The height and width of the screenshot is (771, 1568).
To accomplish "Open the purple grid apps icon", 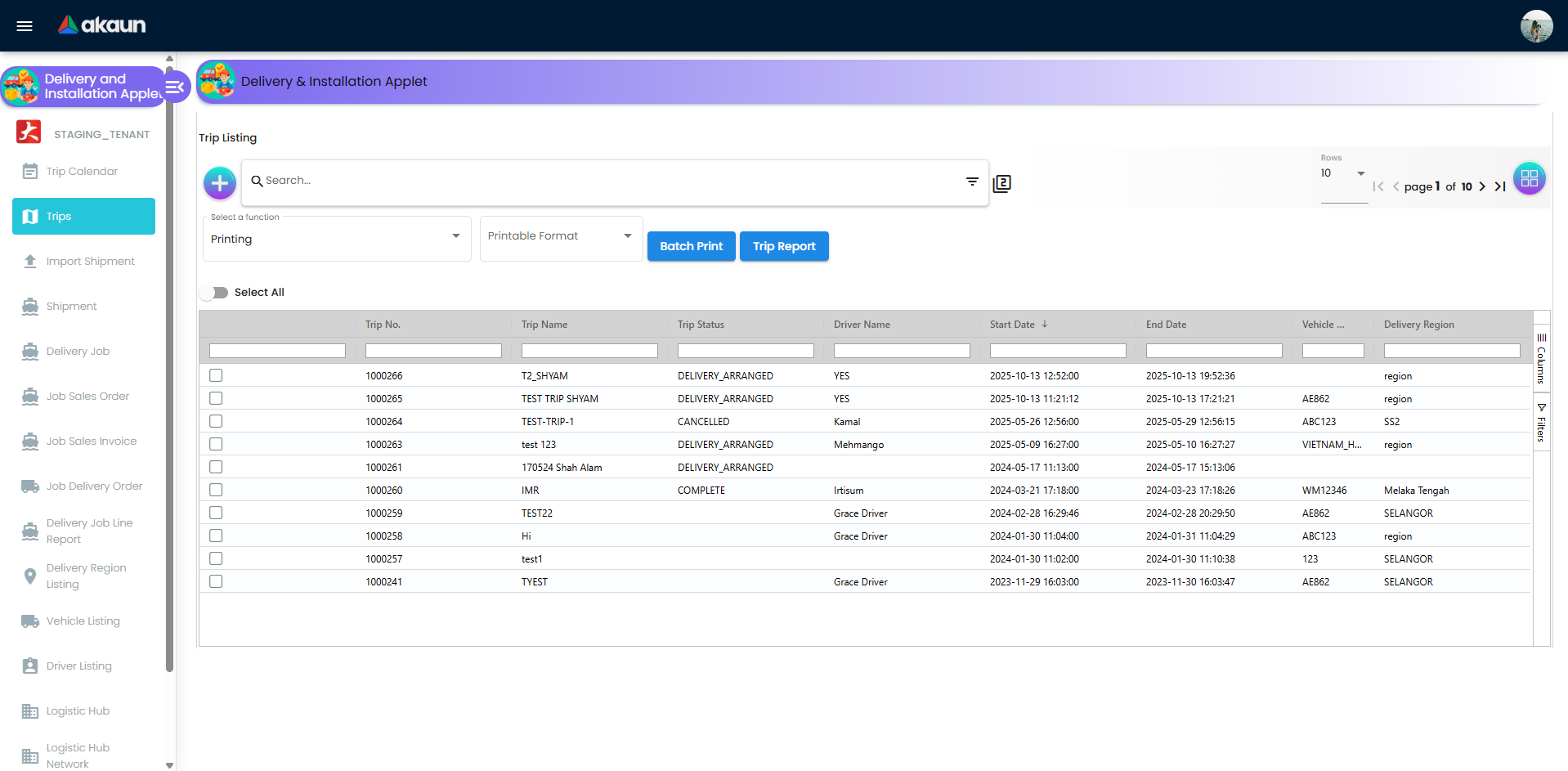I will point(1530,178).
